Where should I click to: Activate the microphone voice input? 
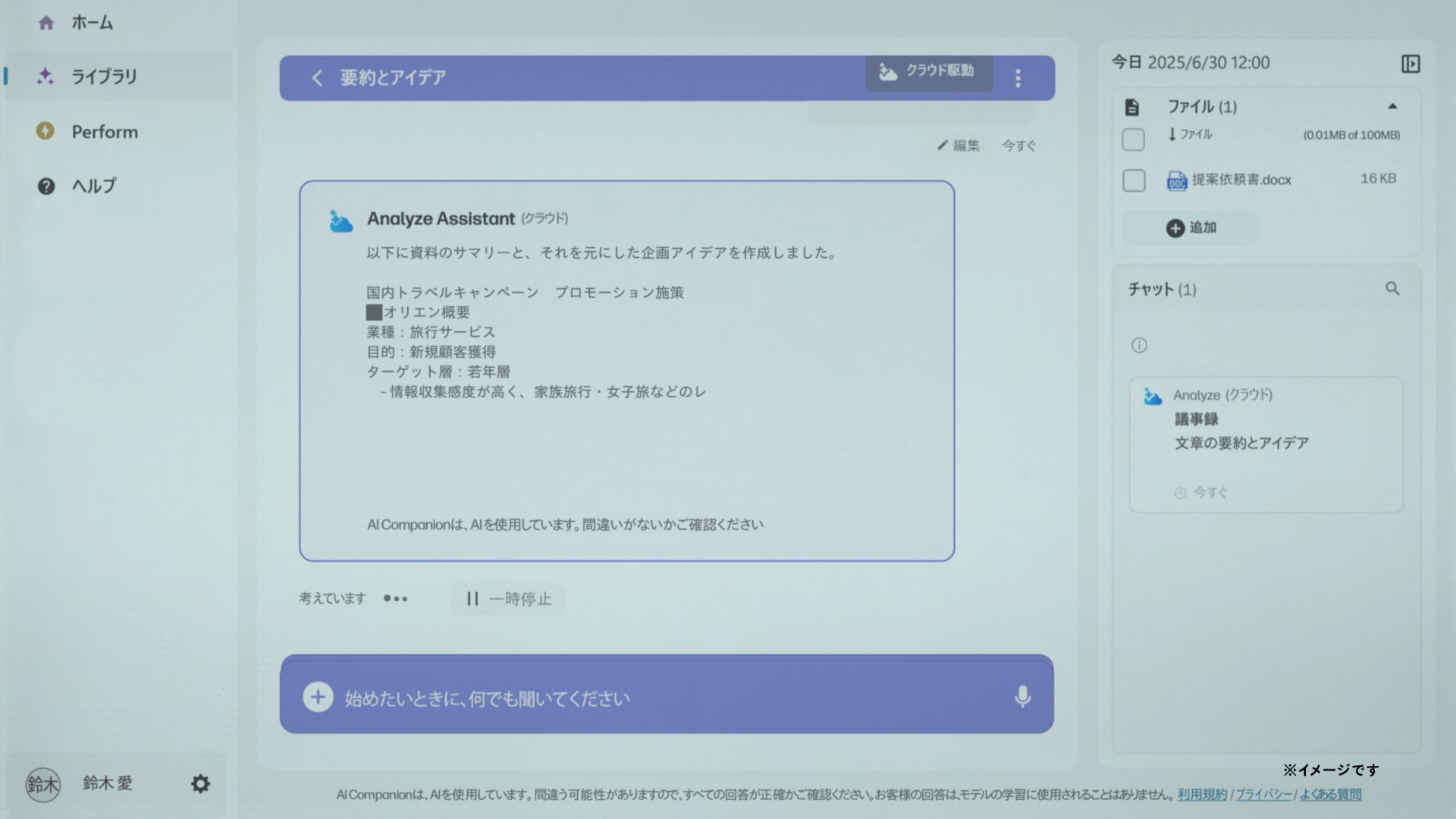coord(1022,696)
